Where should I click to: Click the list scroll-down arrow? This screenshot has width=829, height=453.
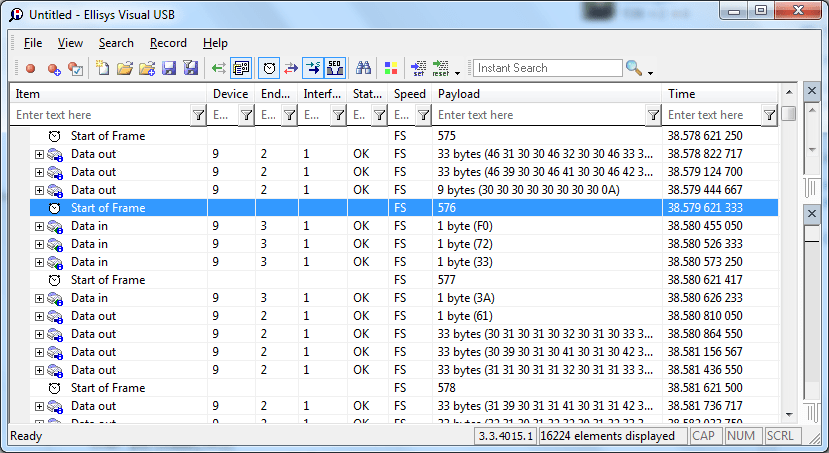click(x=789, y=415)
